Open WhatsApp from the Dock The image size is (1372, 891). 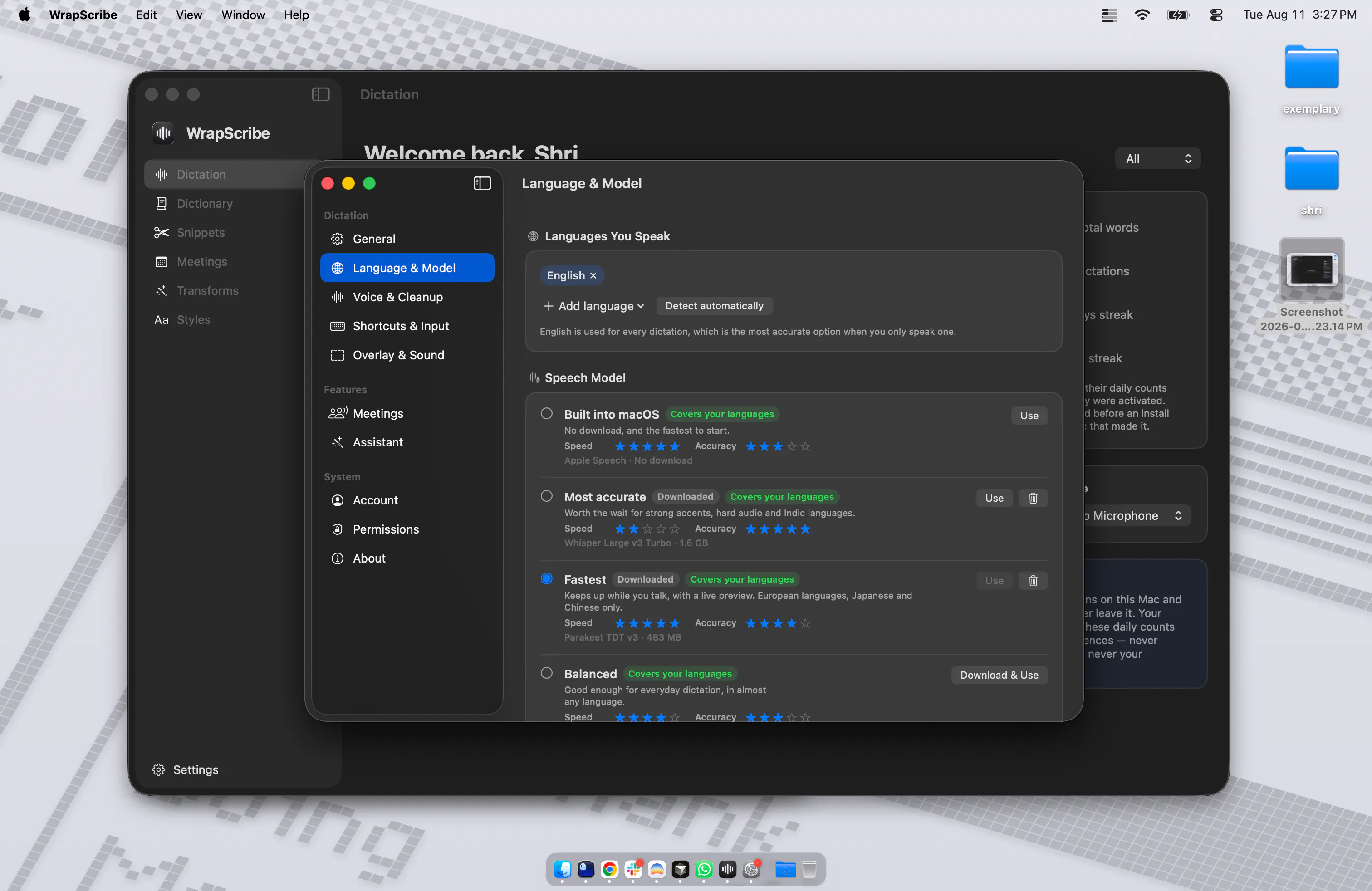point(704,868)
